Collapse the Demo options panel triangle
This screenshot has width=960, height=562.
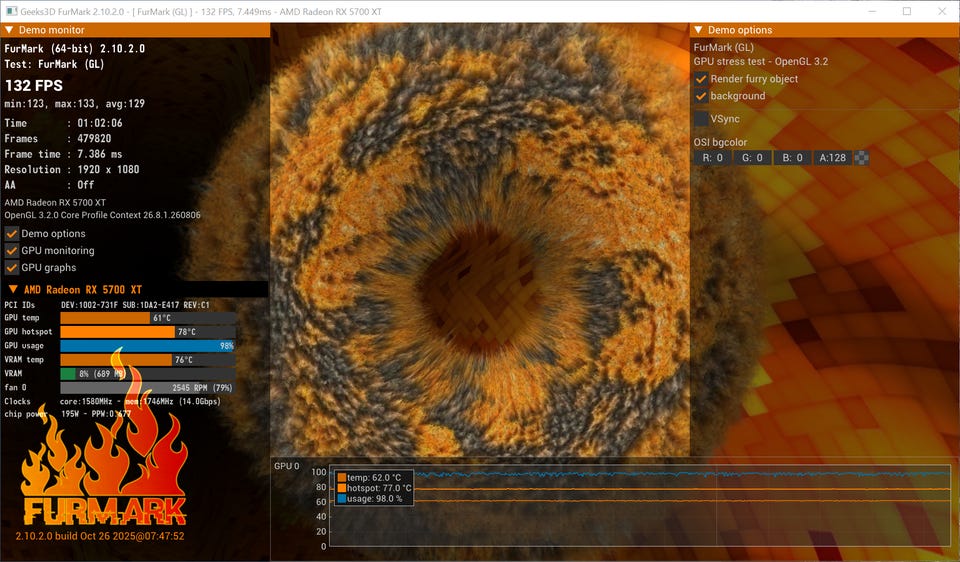point(699,30)
